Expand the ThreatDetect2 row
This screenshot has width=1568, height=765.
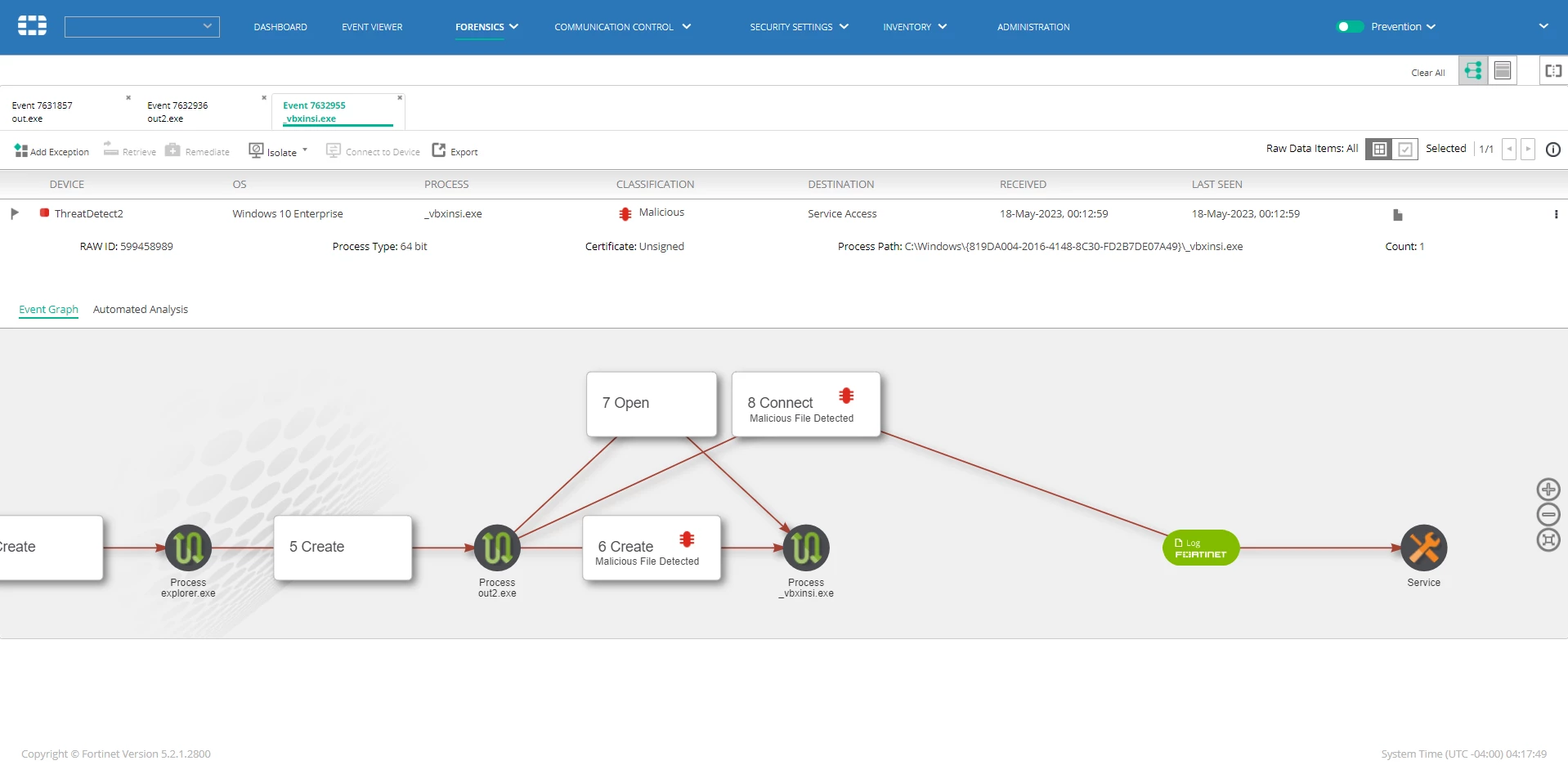pos(15,213)
